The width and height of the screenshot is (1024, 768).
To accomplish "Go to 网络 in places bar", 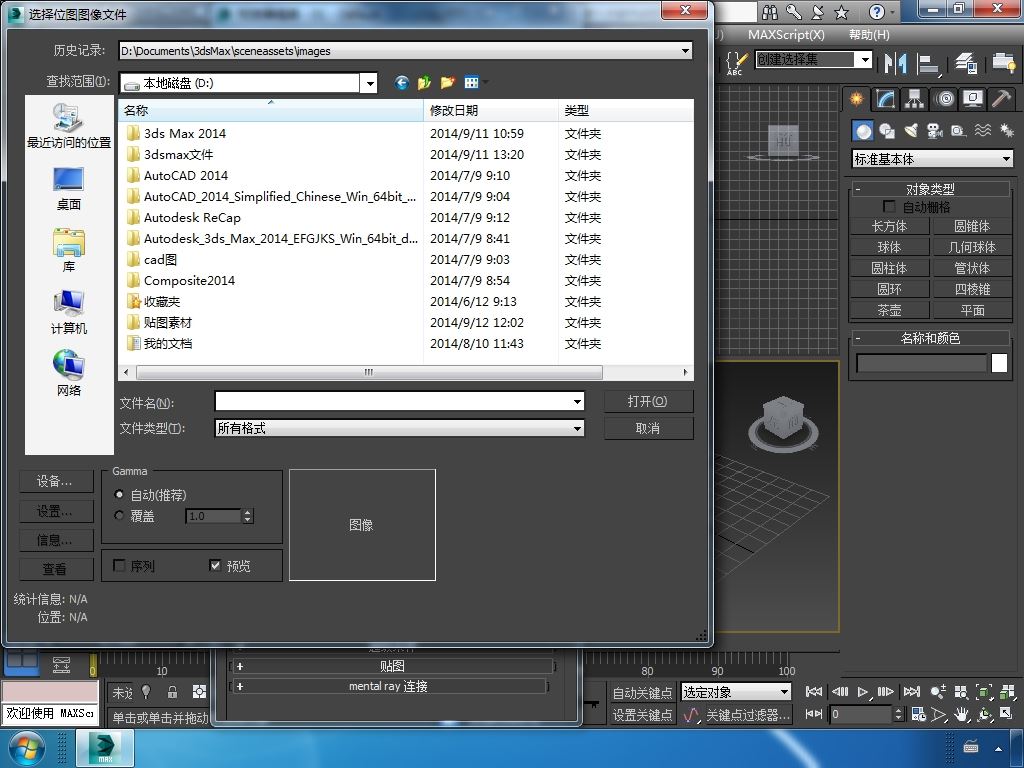I will tap(69, 374).
